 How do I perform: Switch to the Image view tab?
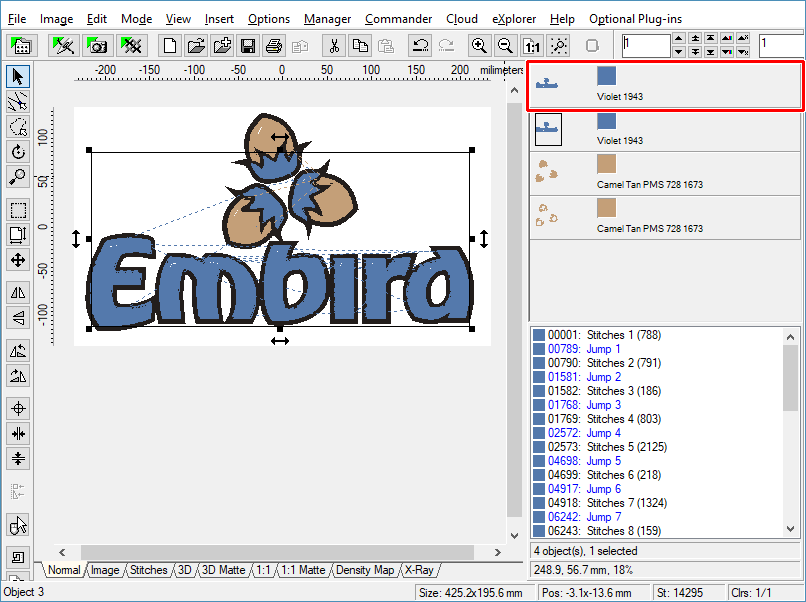[105, 570]
